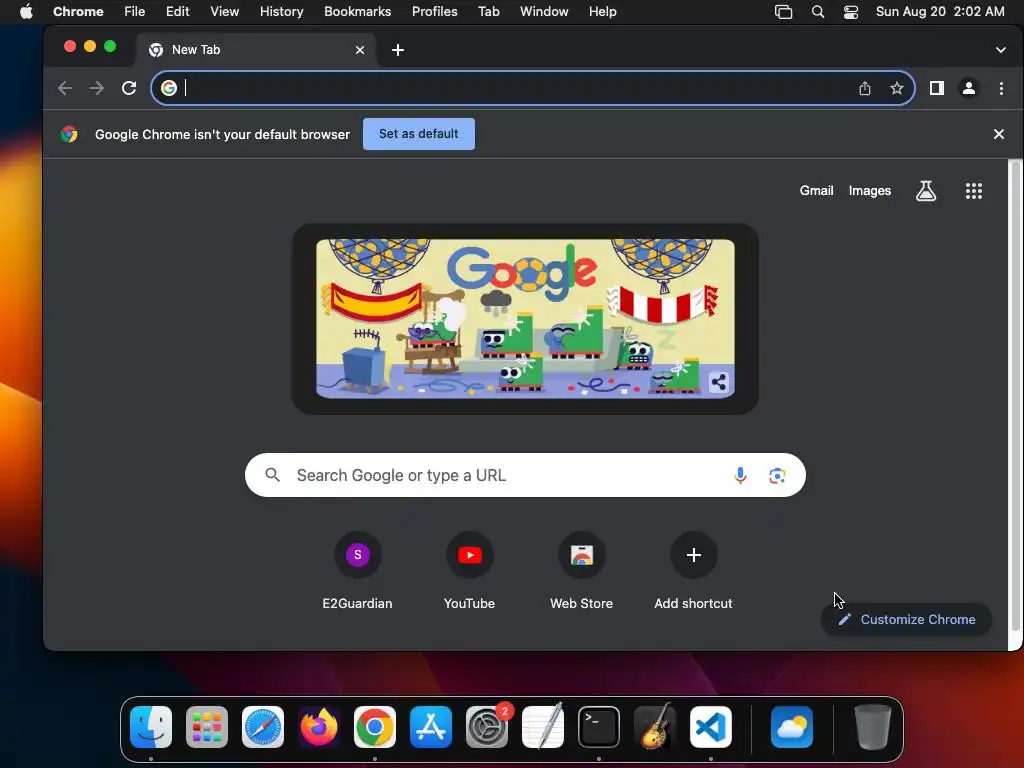Open the Gmail link
Image resolution: width=1024 pixels, height=768 pixels.
coord(816,191)
